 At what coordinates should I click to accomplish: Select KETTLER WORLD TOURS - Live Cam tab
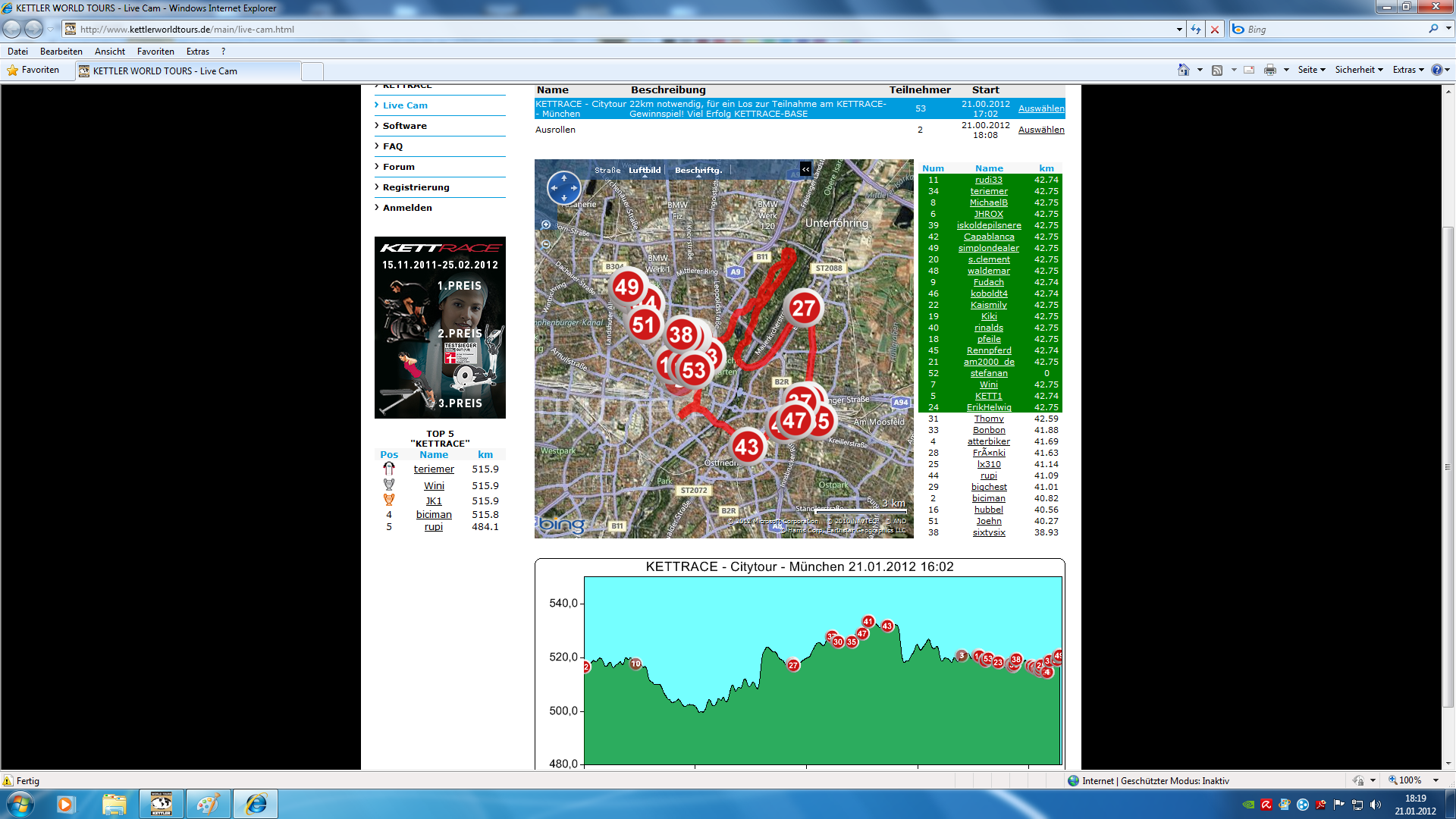(188, 71)
